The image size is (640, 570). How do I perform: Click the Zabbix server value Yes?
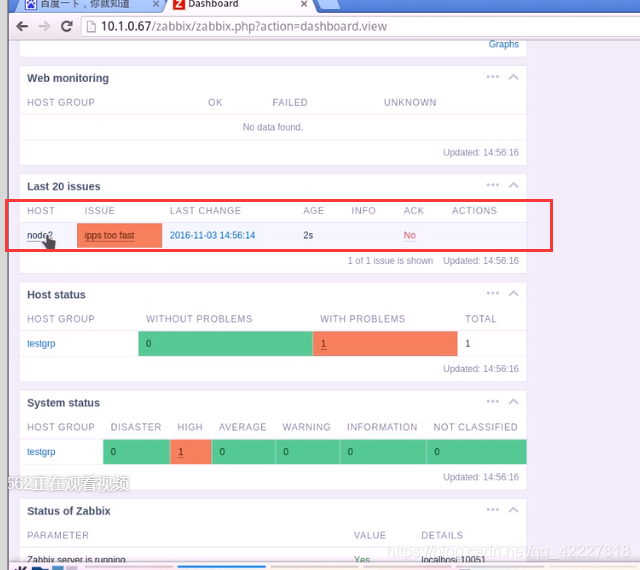(362, 559)
